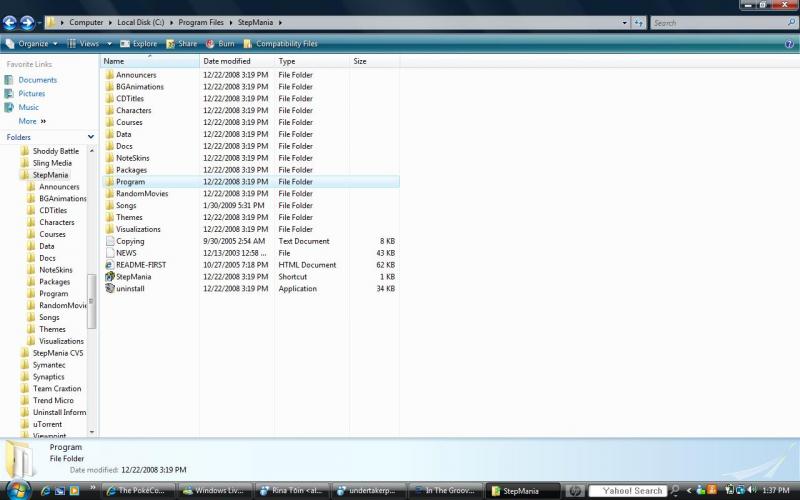Select uTorrent in folder tree
The height and width of the screenshot is (500, 800).
pos(47,424)
